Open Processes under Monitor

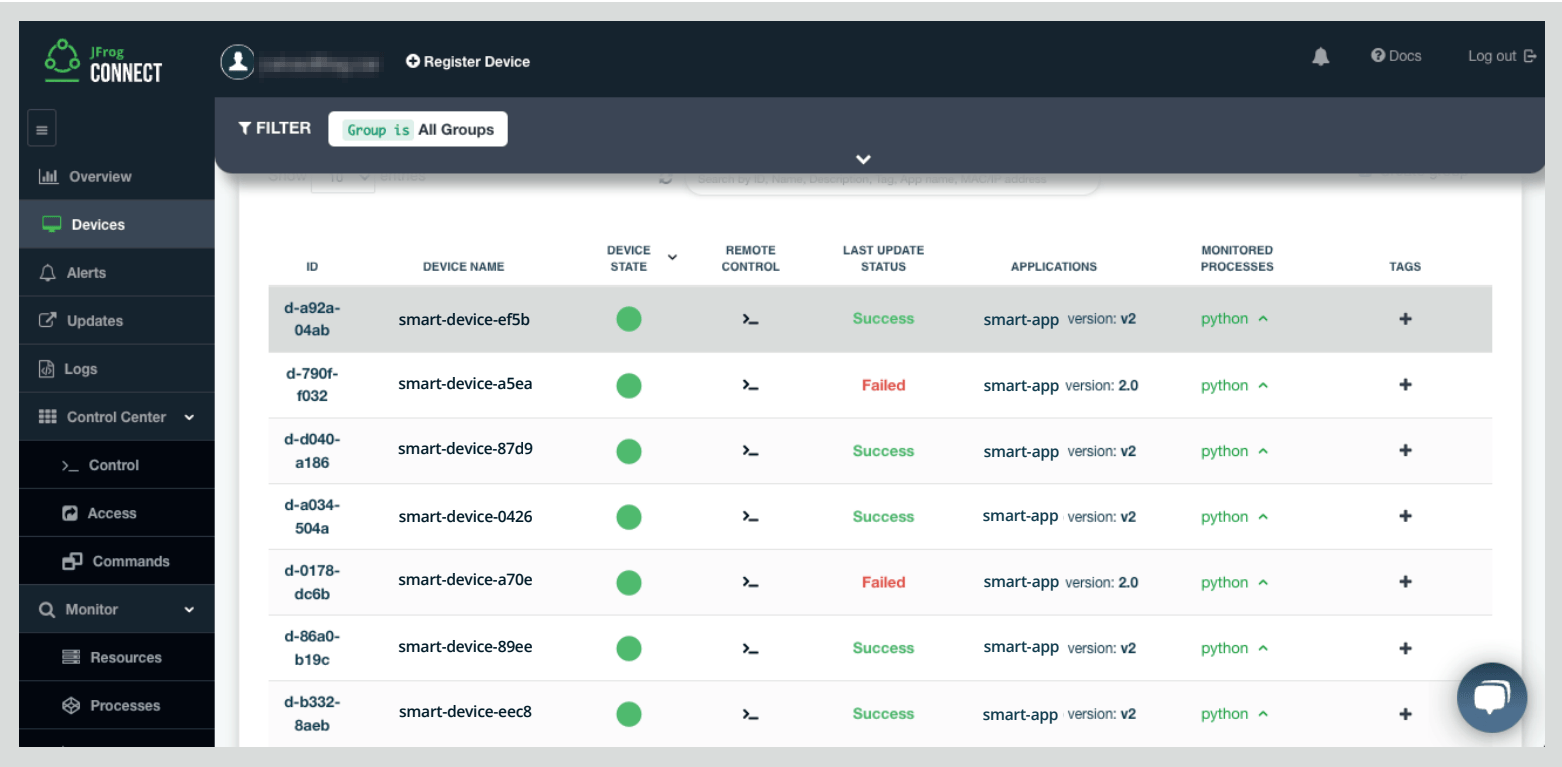pyautogui.click(x=116, y=705)
